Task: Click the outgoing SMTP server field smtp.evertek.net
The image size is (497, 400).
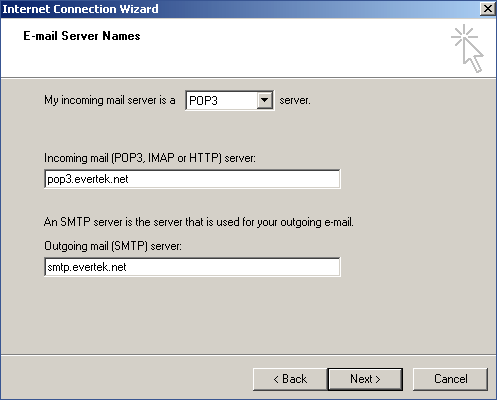Action: pos(192,267)
